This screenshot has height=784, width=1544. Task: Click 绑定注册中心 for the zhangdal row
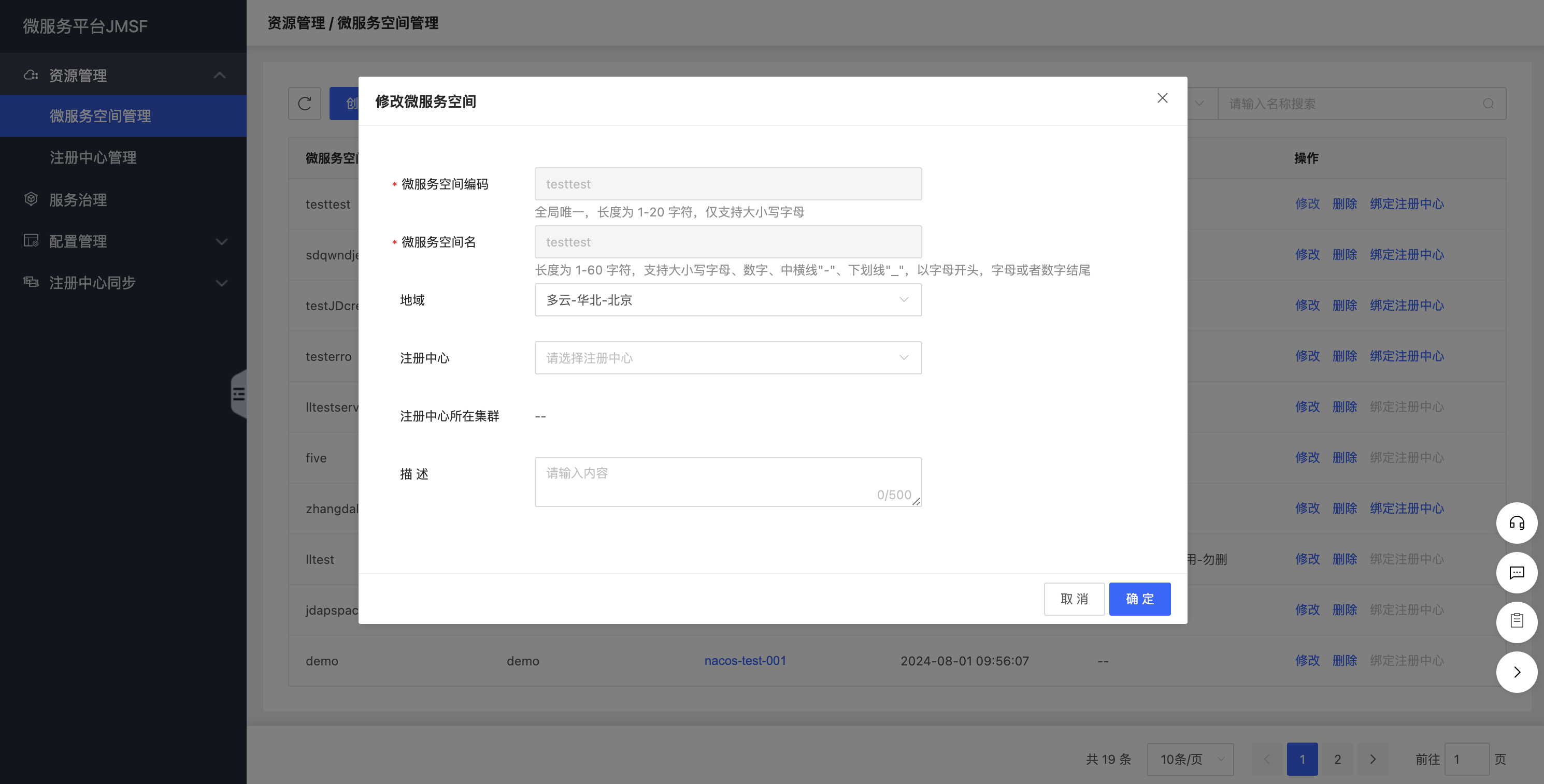pos(1407,508)
